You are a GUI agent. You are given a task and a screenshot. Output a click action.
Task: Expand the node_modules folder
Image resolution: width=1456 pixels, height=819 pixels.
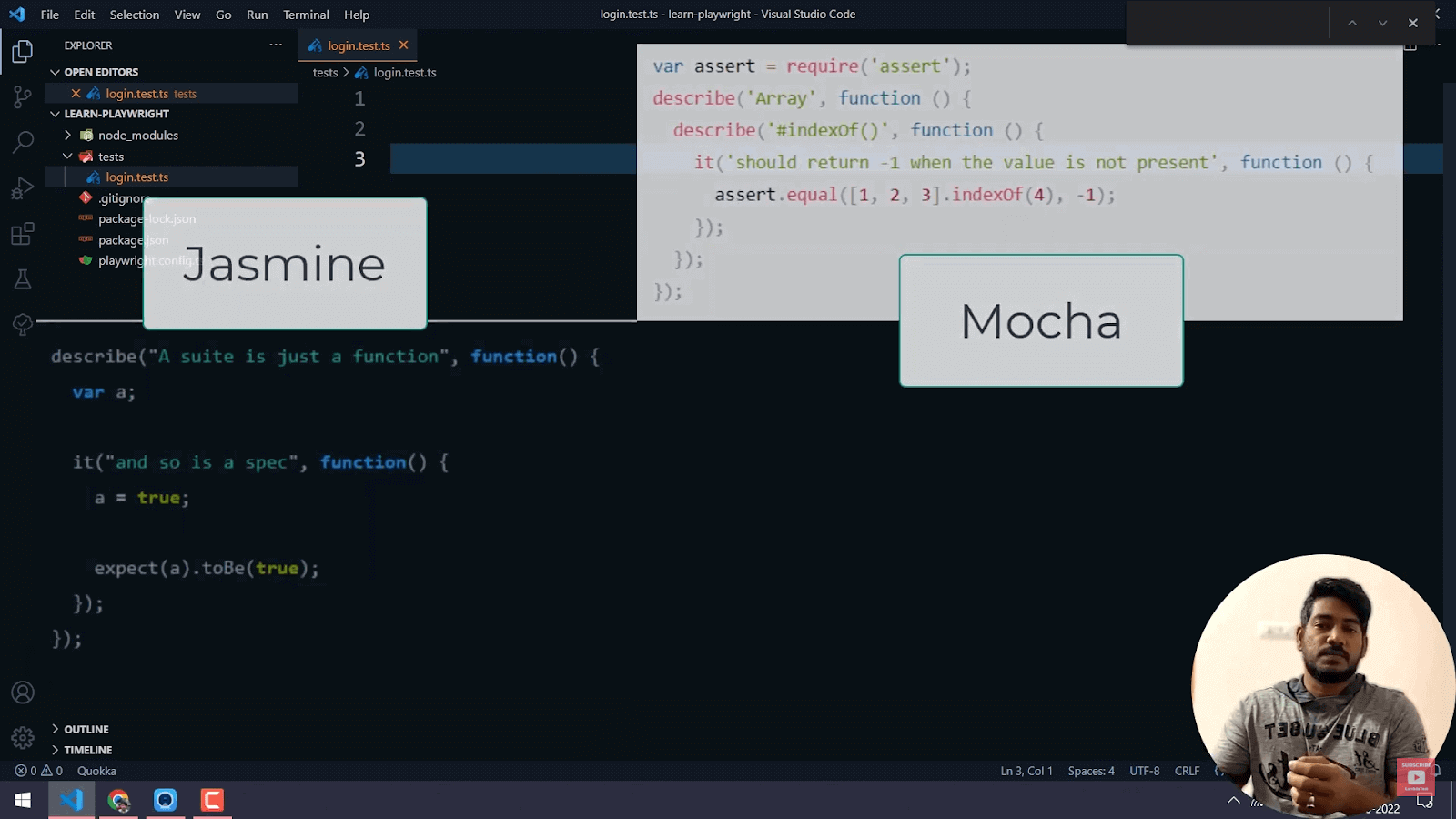coord(68,135)
